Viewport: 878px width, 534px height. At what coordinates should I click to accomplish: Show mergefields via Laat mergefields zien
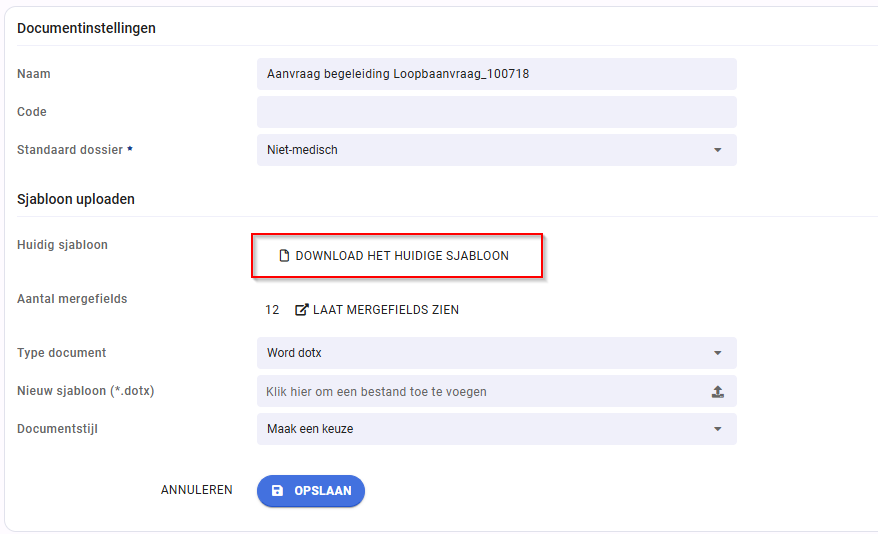(377, 310)
